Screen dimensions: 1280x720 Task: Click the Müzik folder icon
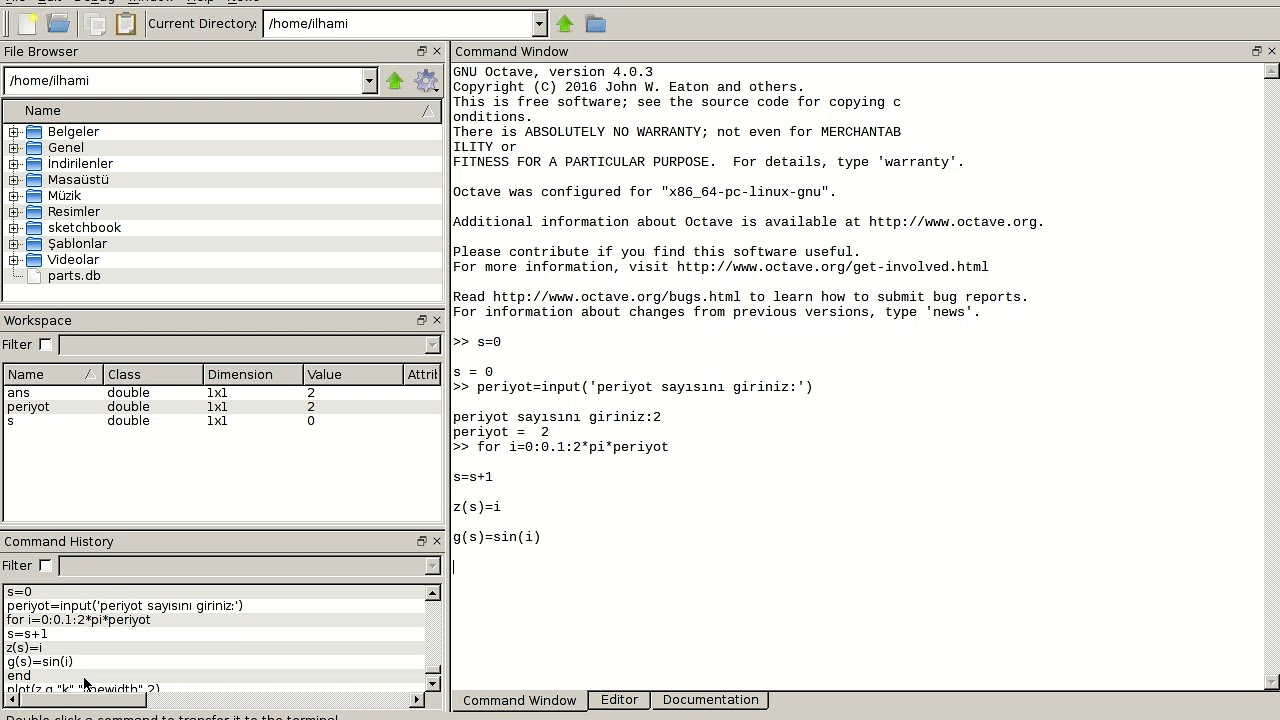point(34,196)
